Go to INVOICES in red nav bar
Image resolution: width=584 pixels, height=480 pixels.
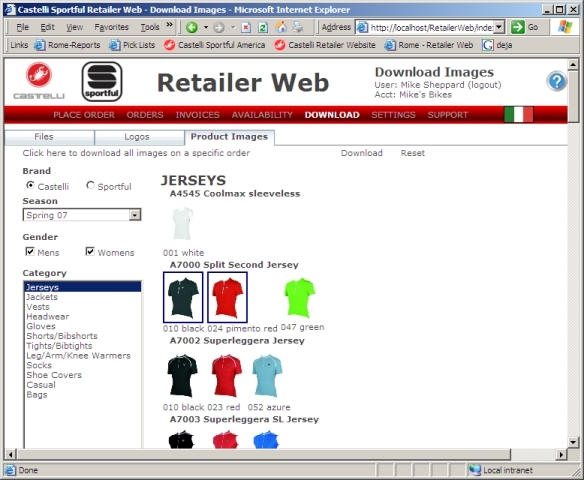tap(197, 115)
